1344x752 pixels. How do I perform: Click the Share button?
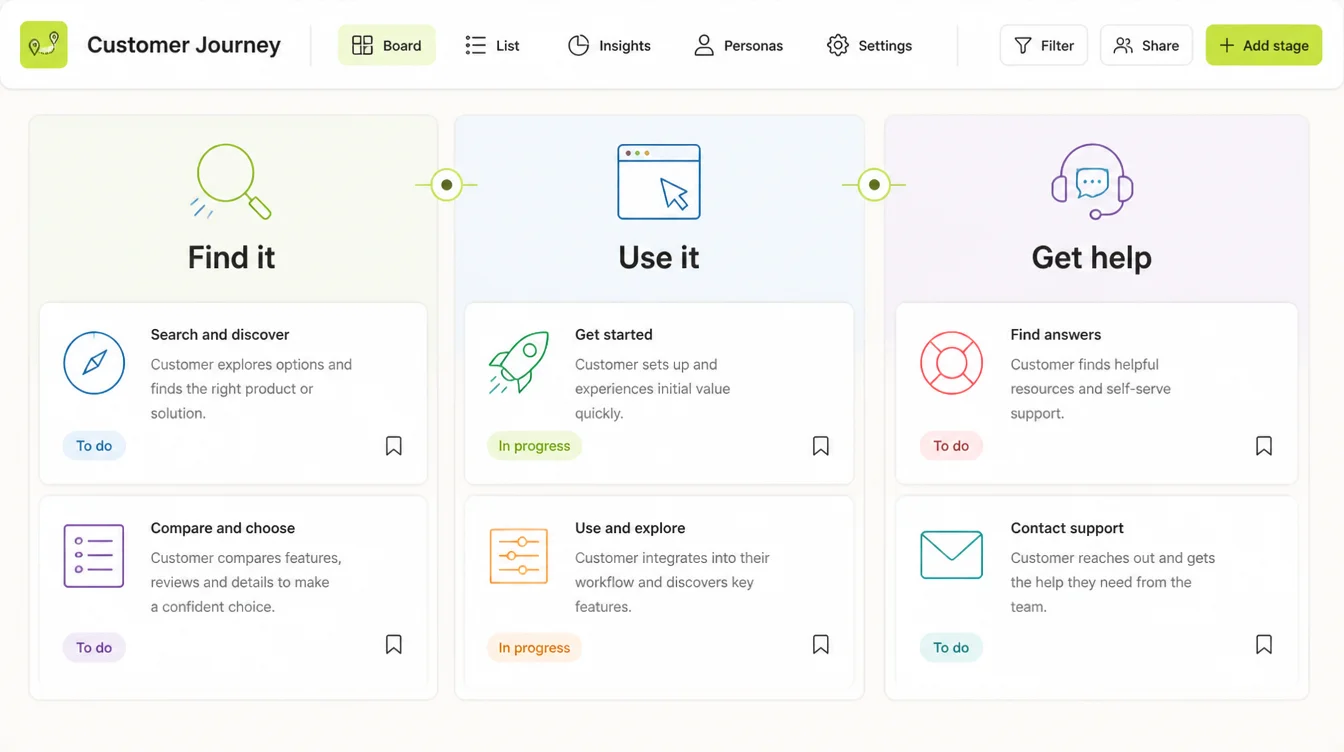pos(1147,45)
